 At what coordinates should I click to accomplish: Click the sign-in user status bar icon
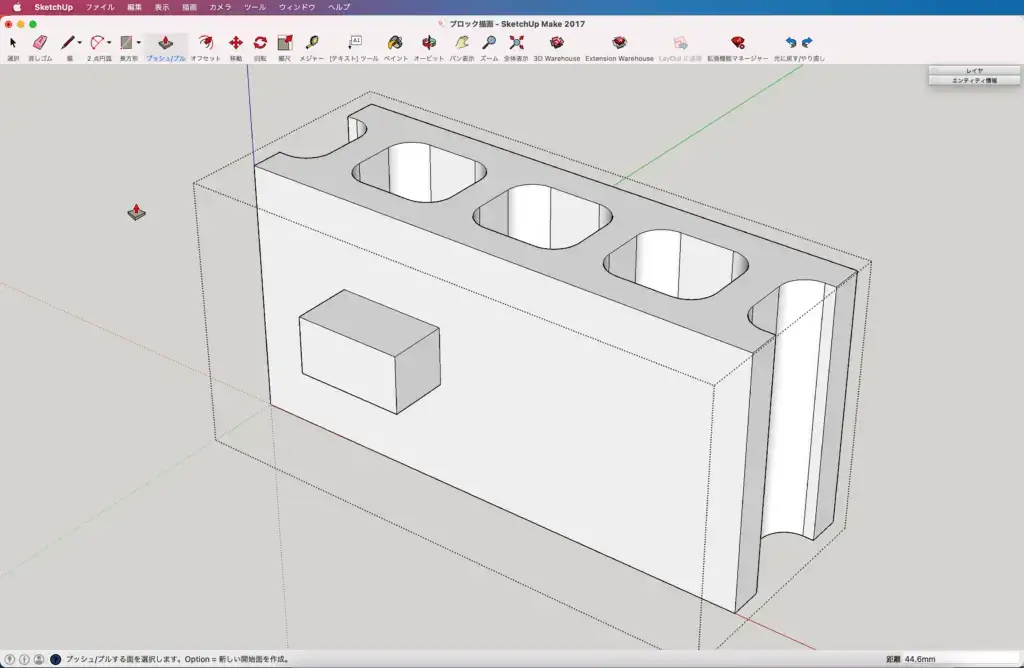[39, 660]
